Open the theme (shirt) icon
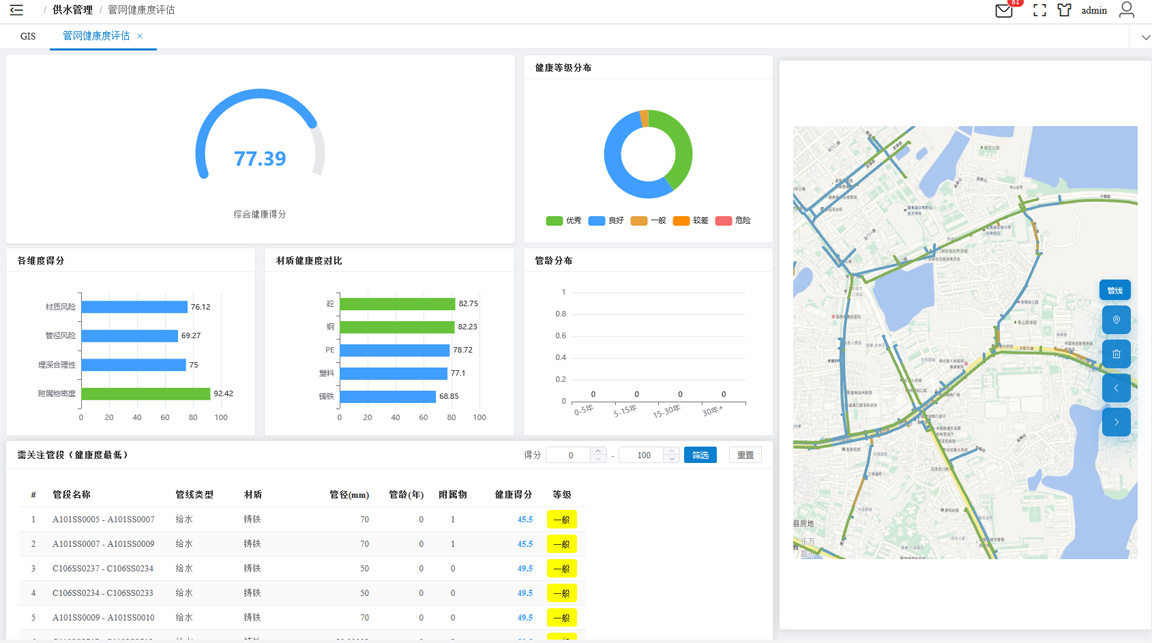 click(x=1065, y=10)
